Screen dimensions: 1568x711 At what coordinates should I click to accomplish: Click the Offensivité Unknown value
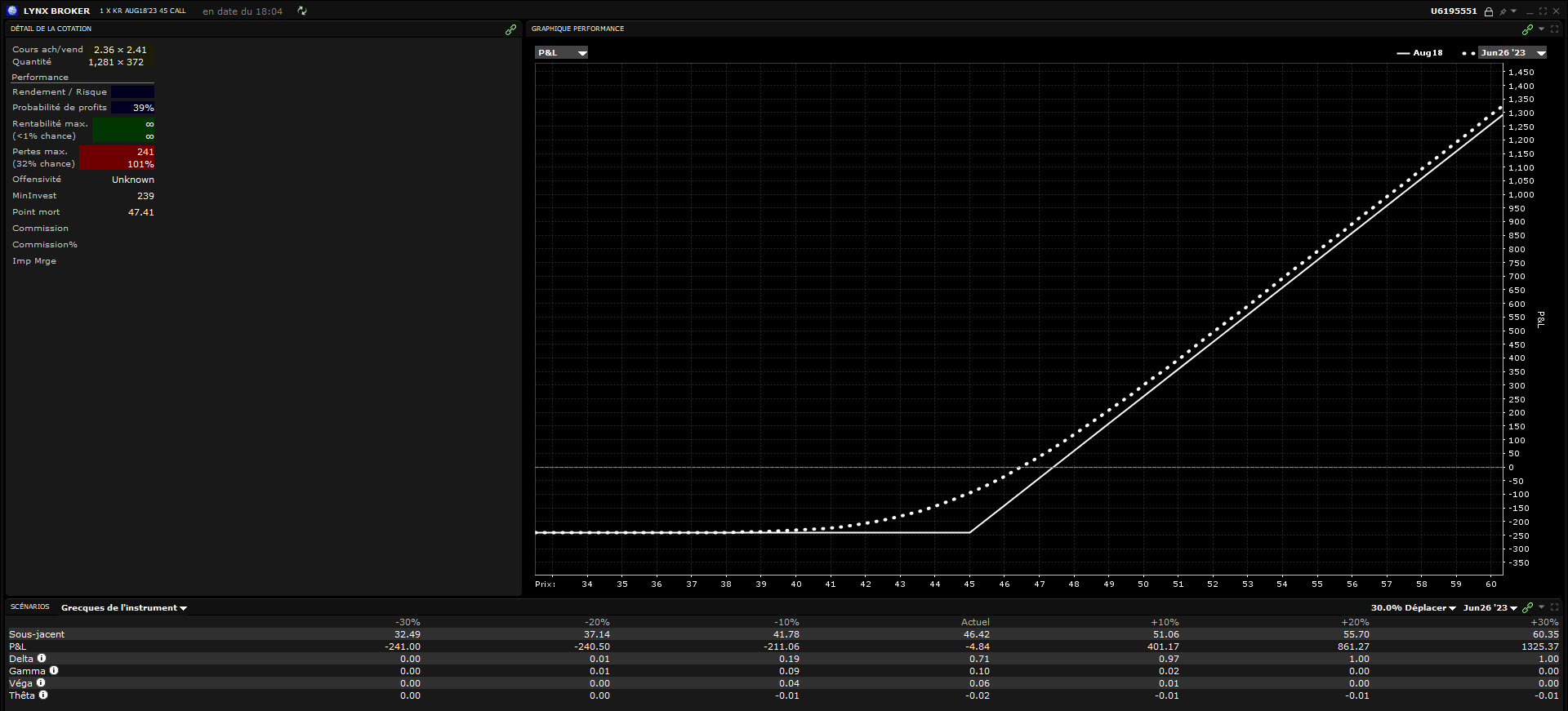coord(133,180)
